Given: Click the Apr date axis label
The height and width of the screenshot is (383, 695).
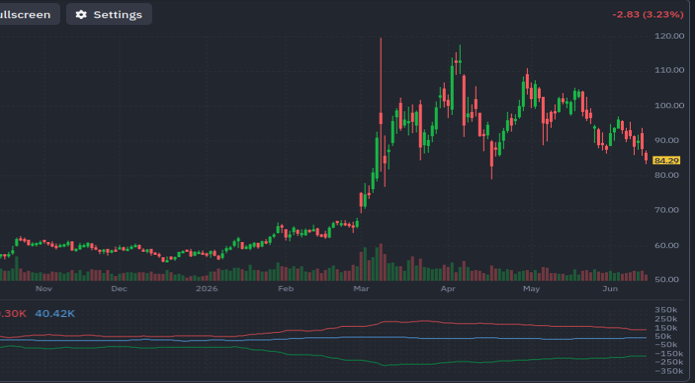Looking at the screenshot, I should pos(448,289).
